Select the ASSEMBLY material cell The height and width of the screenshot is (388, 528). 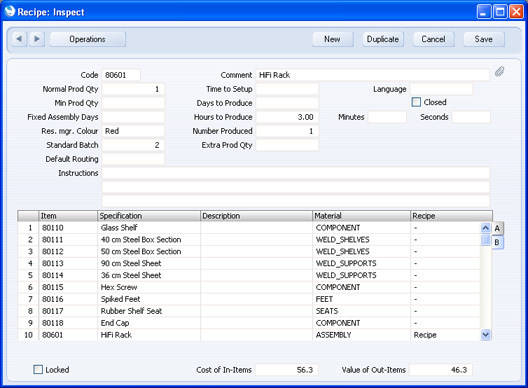(x=361, y=335)
